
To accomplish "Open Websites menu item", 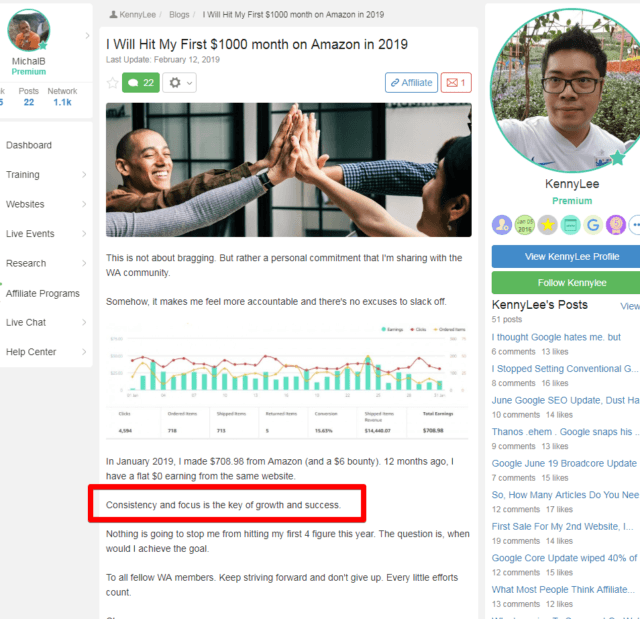I will click(x=25, y=204).
